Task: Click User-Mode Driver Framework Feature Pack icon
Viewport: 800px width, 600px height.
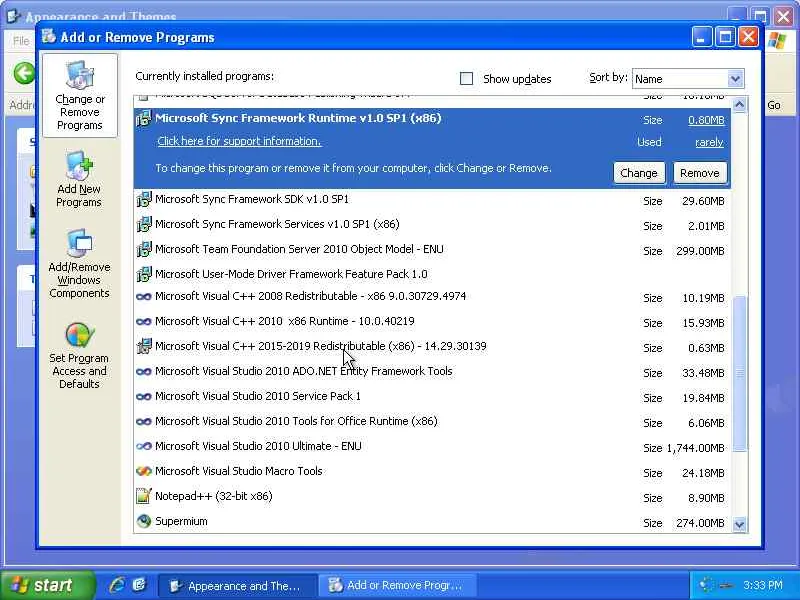Action: 144,274
